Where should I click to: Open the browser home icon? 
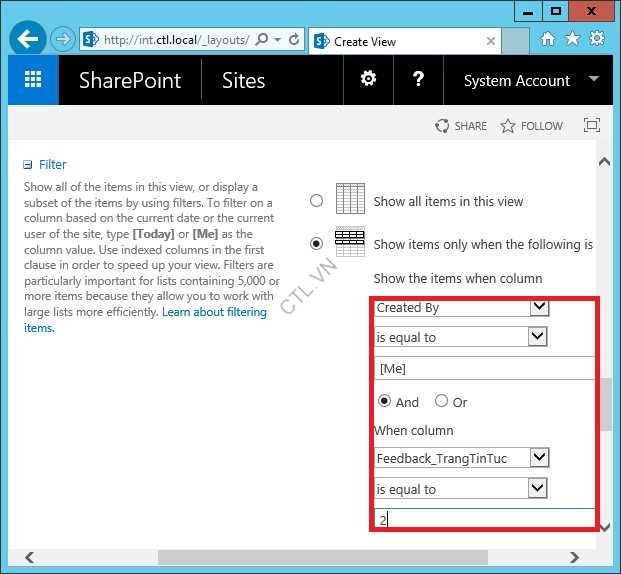pyautogui.click(x=547, y=39)
